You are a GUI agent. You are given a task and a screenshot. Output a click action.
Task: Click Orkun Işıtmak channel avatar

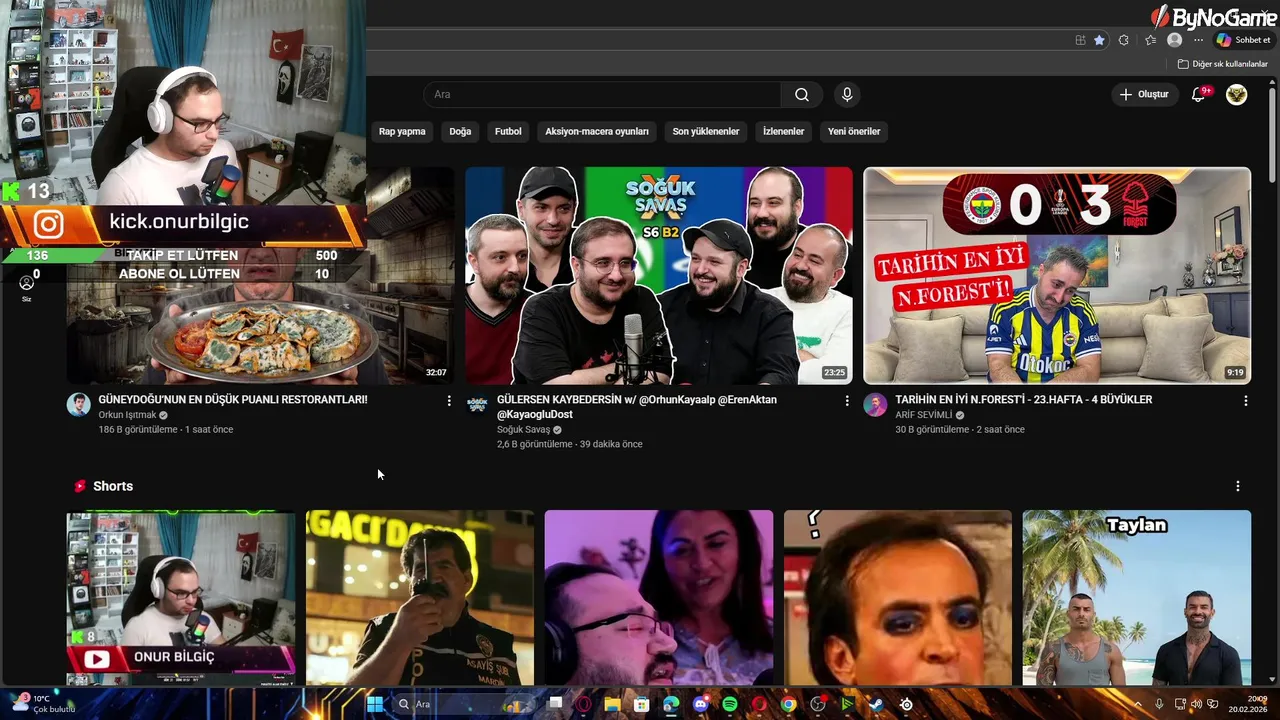[78, 404]
